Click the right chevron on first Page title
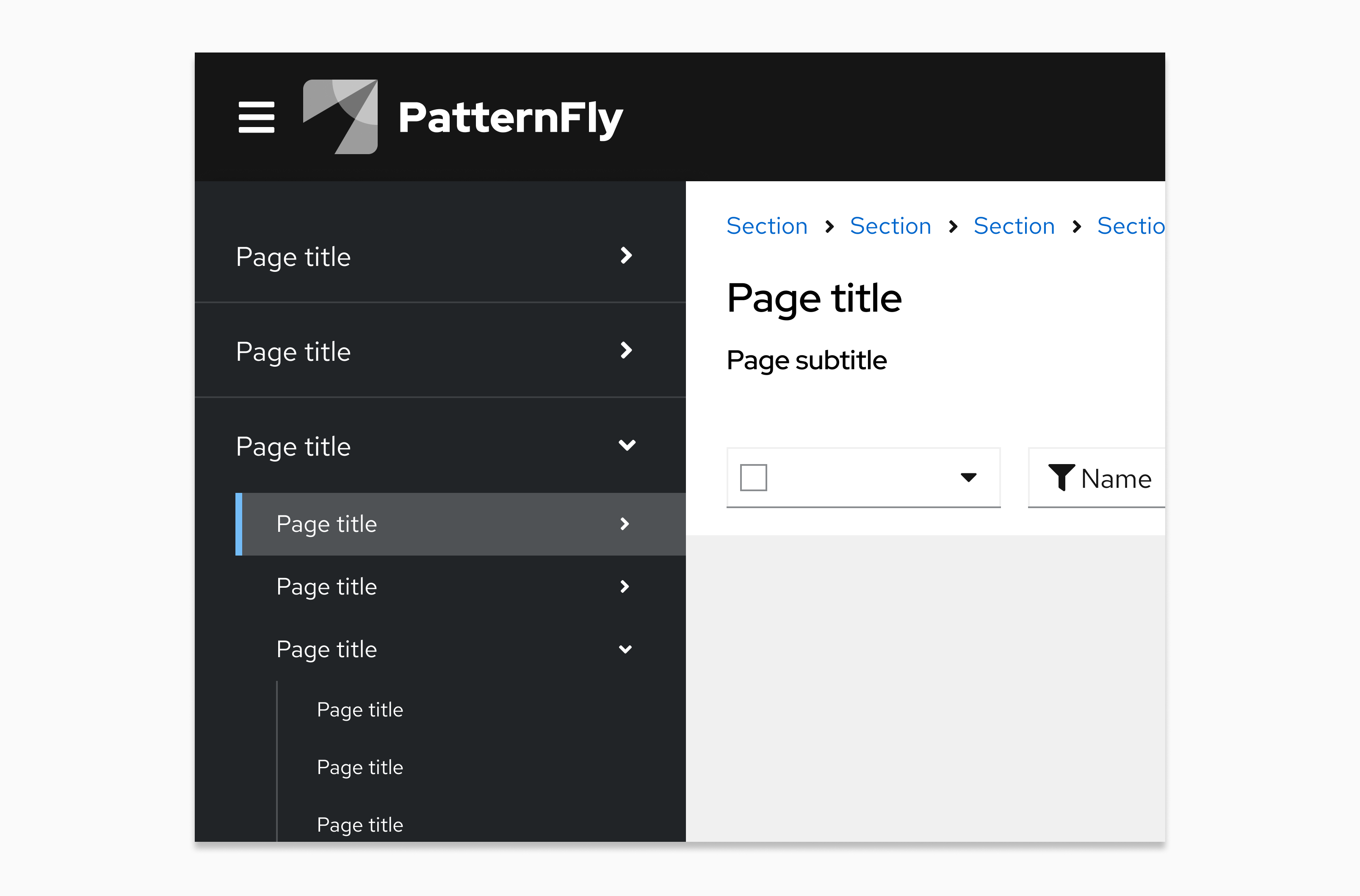The width and height of the screenshot is (1360, 896). pos(627,257)
